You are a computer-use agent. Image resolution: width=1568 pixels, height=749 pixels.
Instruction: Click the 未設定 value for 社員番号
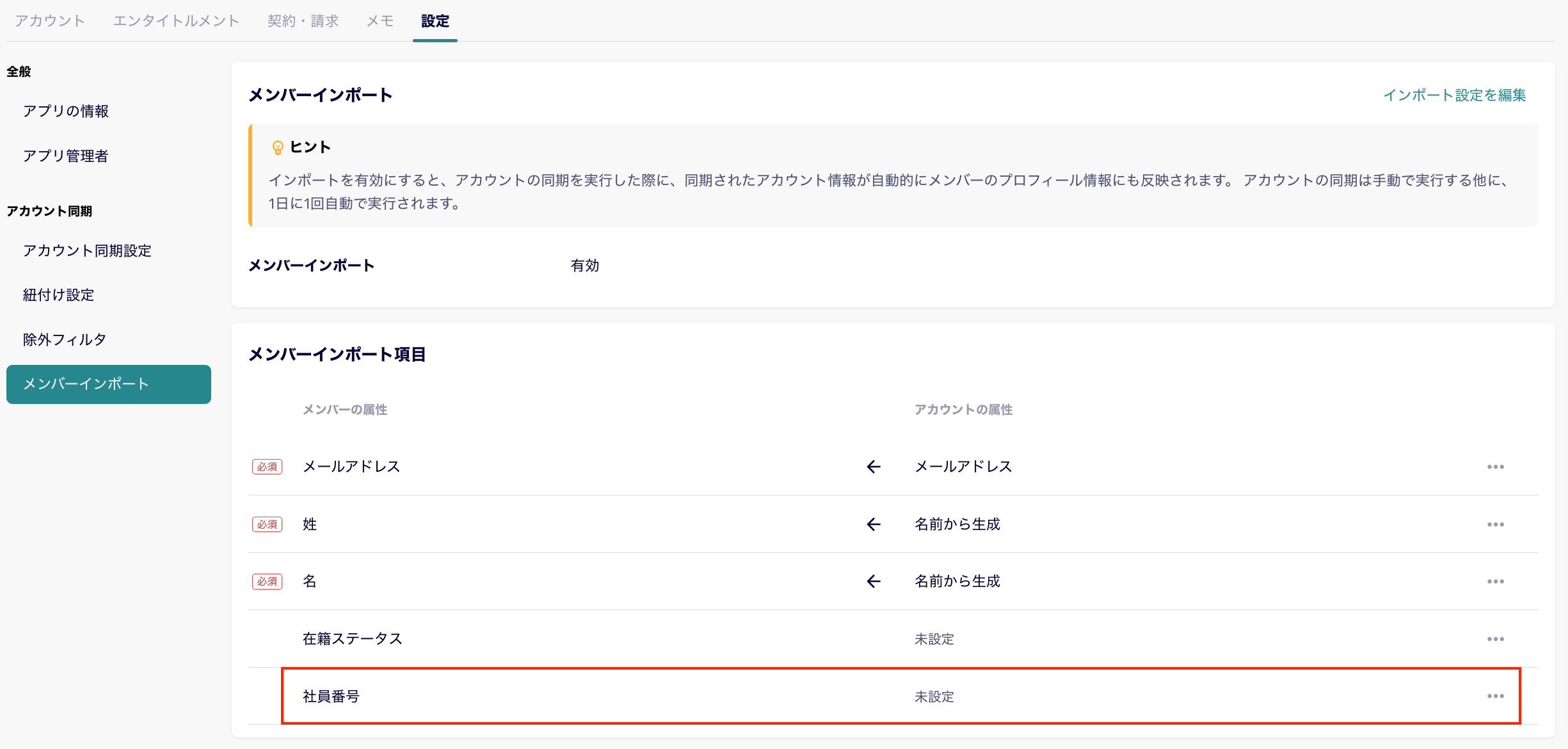934,696
